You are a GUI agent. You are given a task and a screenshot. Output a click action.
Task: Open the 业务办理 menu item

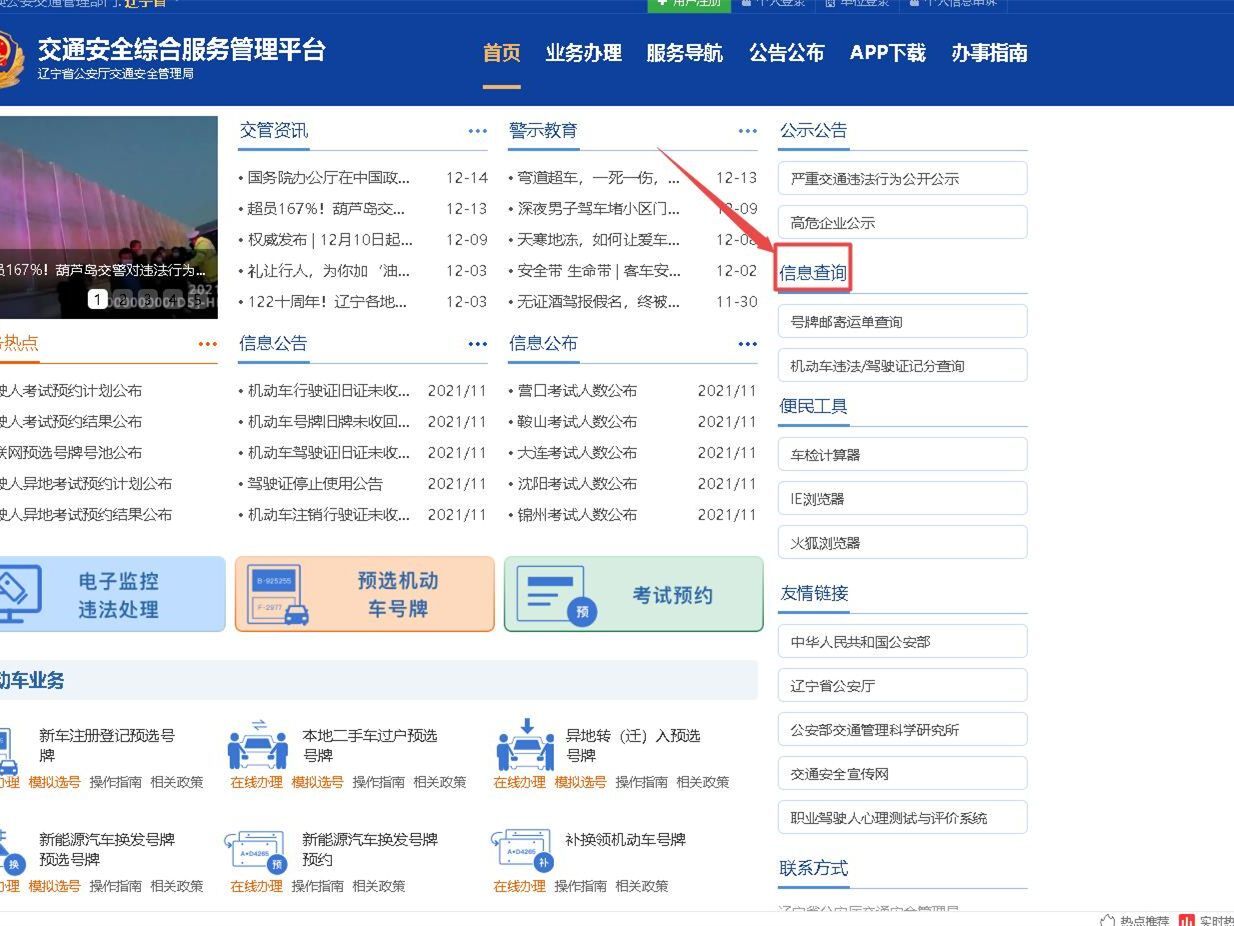click(x=585, y=54)
